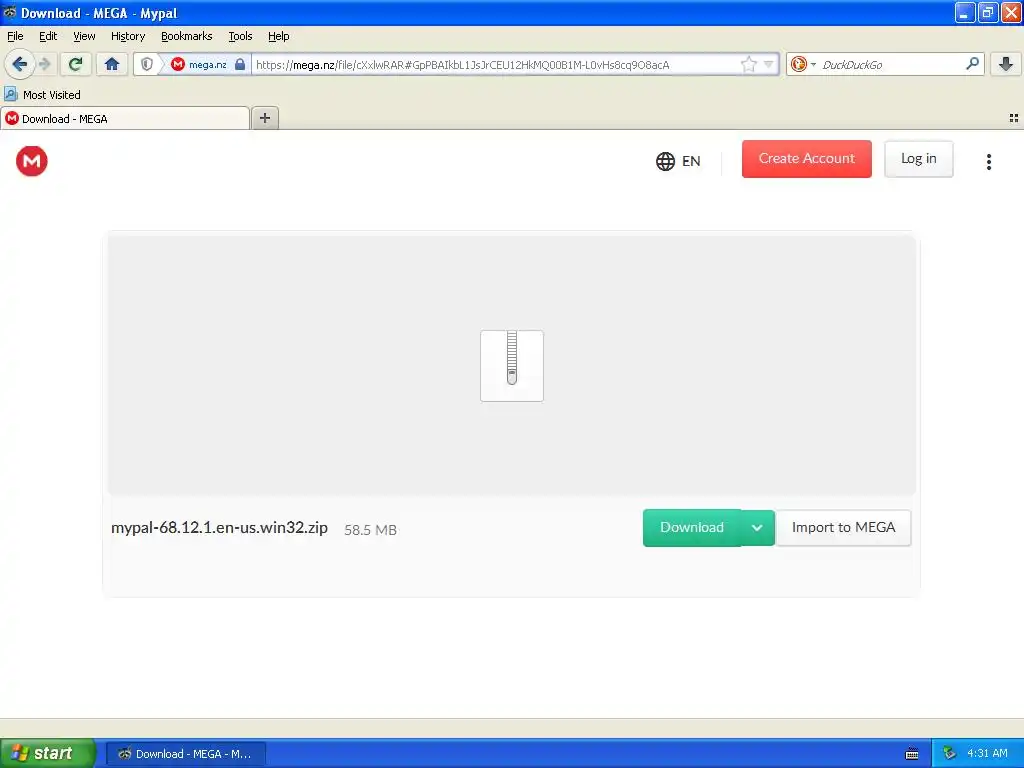This screenshot has height=768, width=1024.
Task: Reload the current page
Action: tap(76, 64)
